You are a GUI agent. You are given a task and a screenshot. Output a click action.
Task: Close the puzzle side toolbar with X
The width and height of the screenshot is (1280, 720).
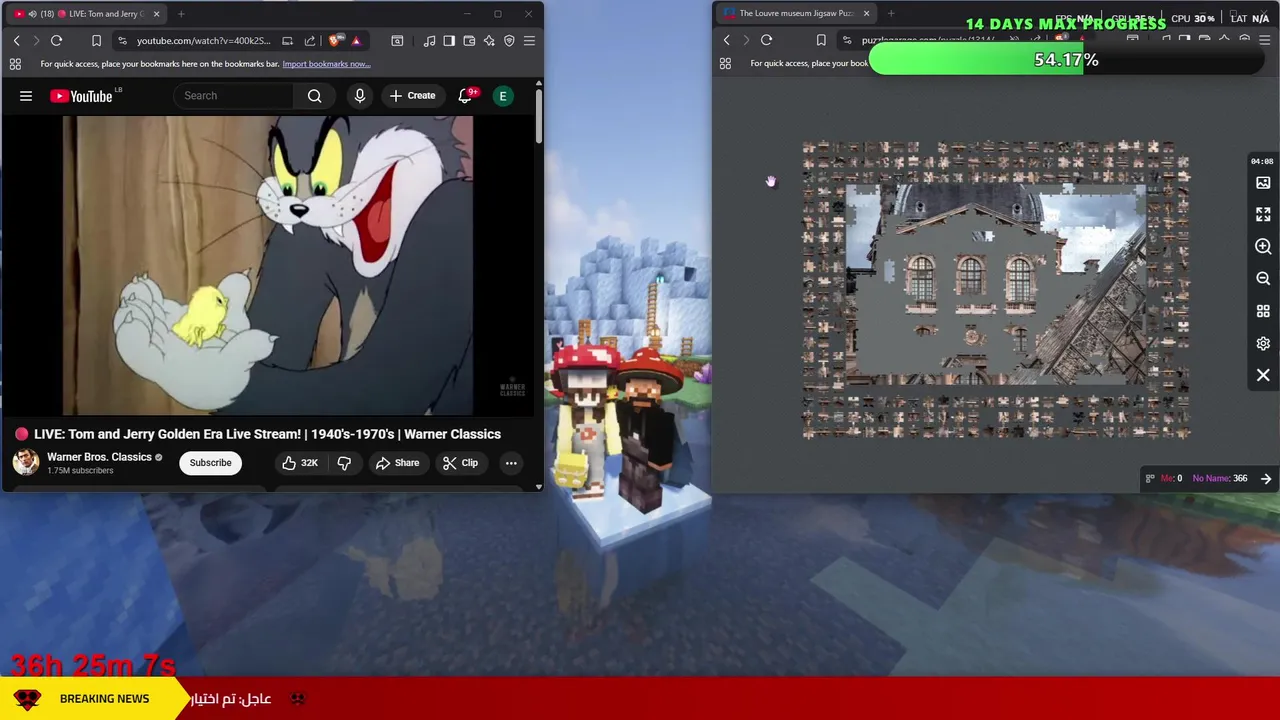point(1263,375)
